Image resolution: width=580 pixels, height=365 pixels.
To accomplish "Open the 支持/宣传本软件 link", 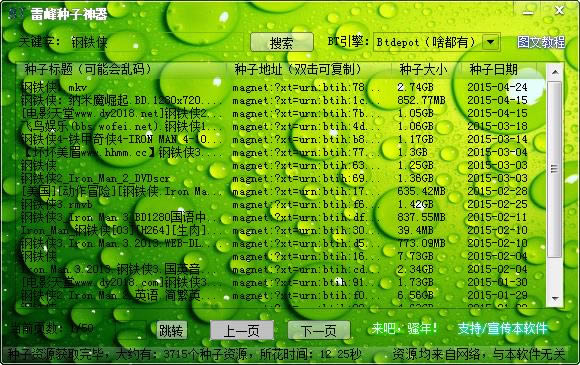I will click(x=502, y=328).
